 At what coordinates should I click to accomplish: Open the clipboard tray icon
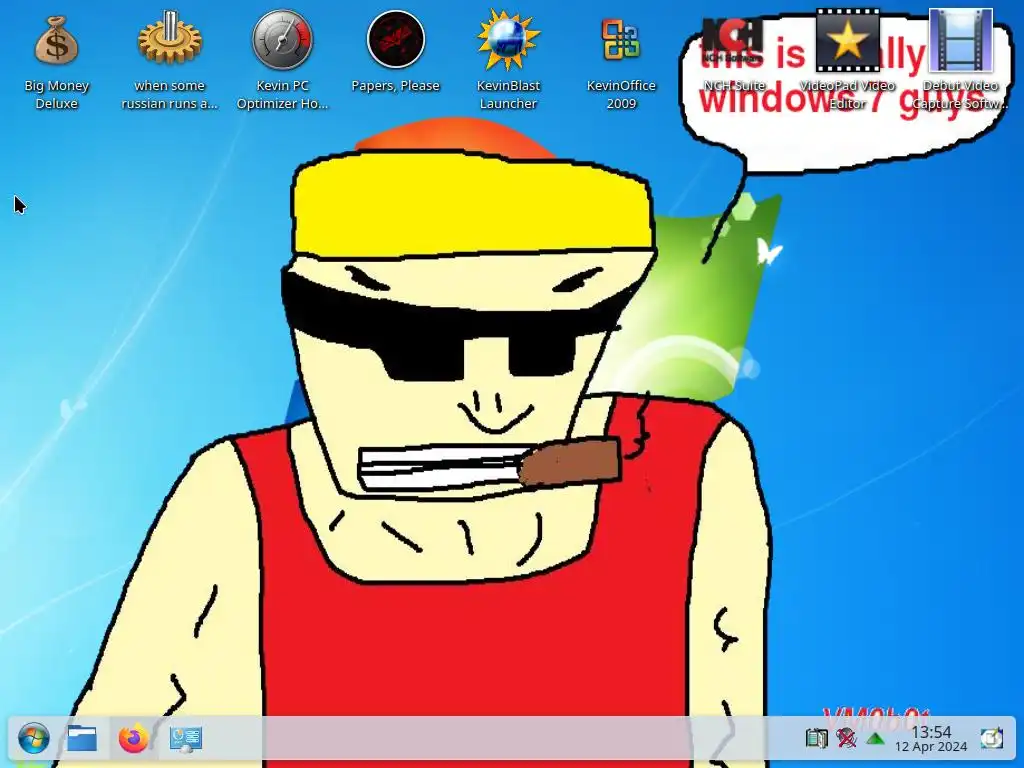tap(816, 739)
